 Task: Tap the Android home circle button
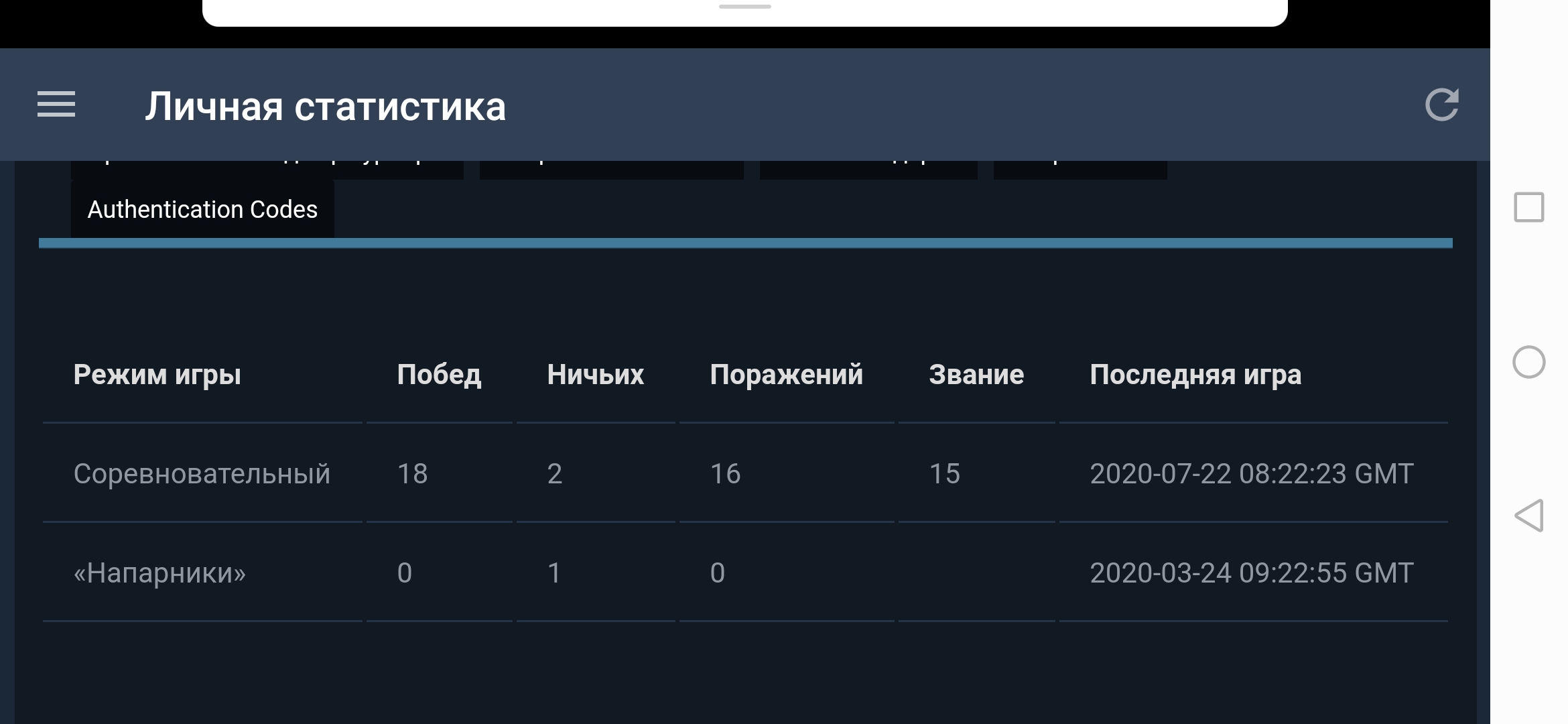1528,362
